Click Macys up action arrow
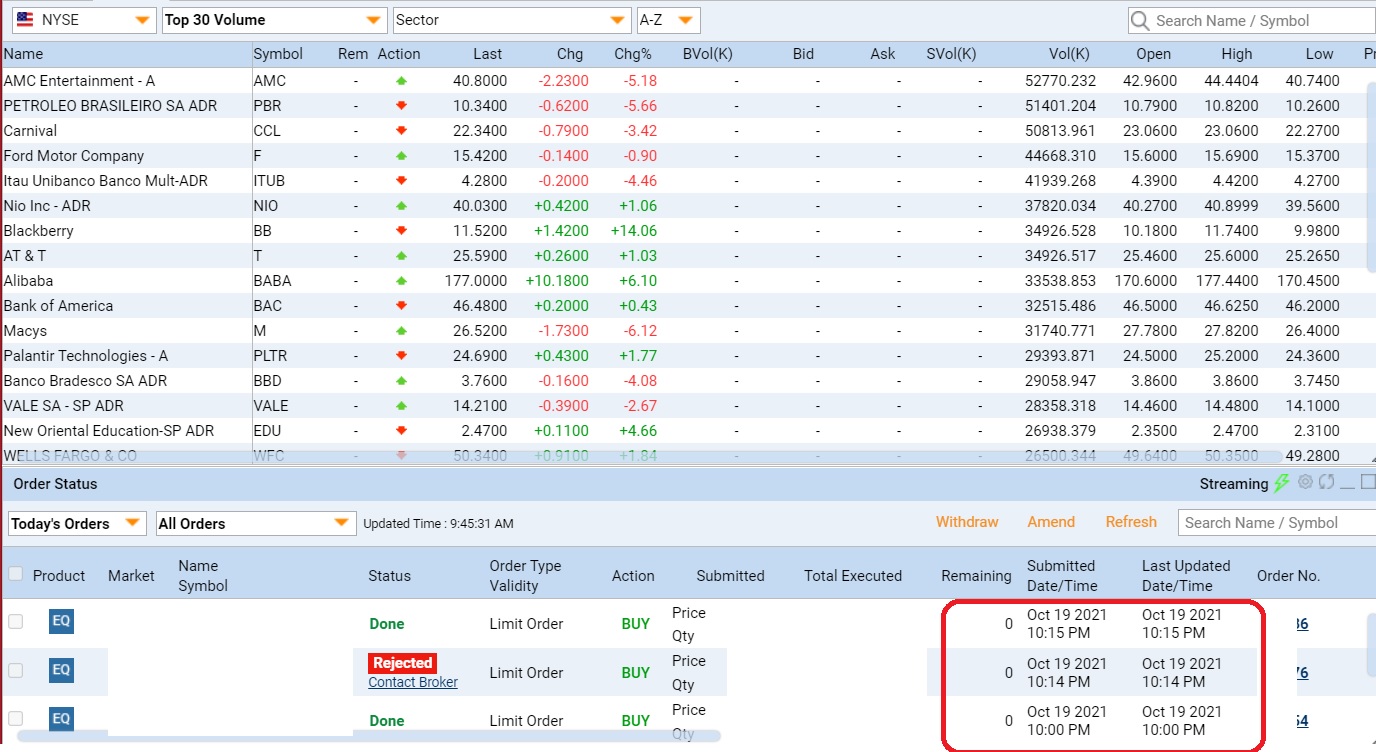Image resolution: width=1376 pixels, height=752 pixels. [x=402, y=331]
